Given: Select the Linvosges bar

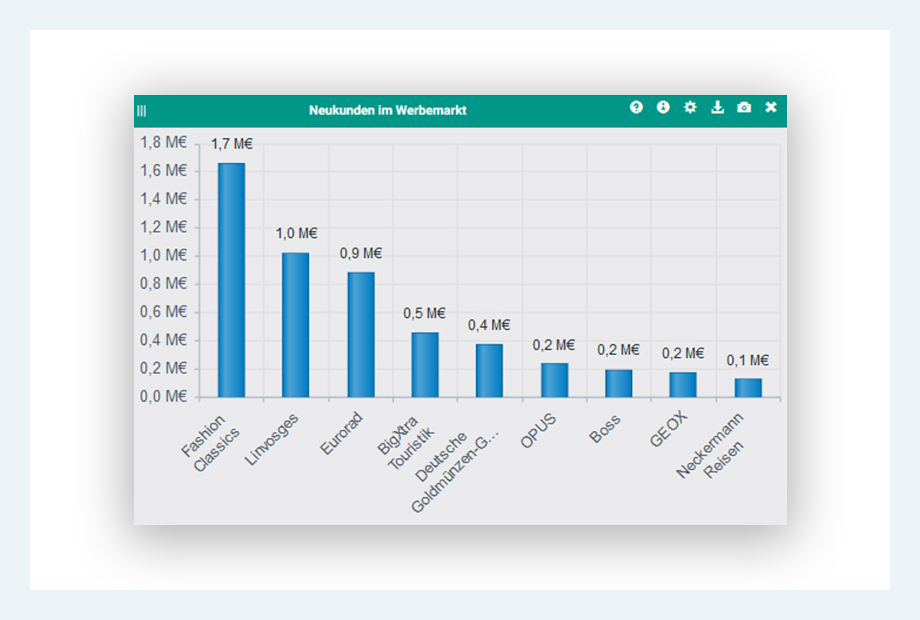Looking at the screenshot, I should [x=295, y=325].
